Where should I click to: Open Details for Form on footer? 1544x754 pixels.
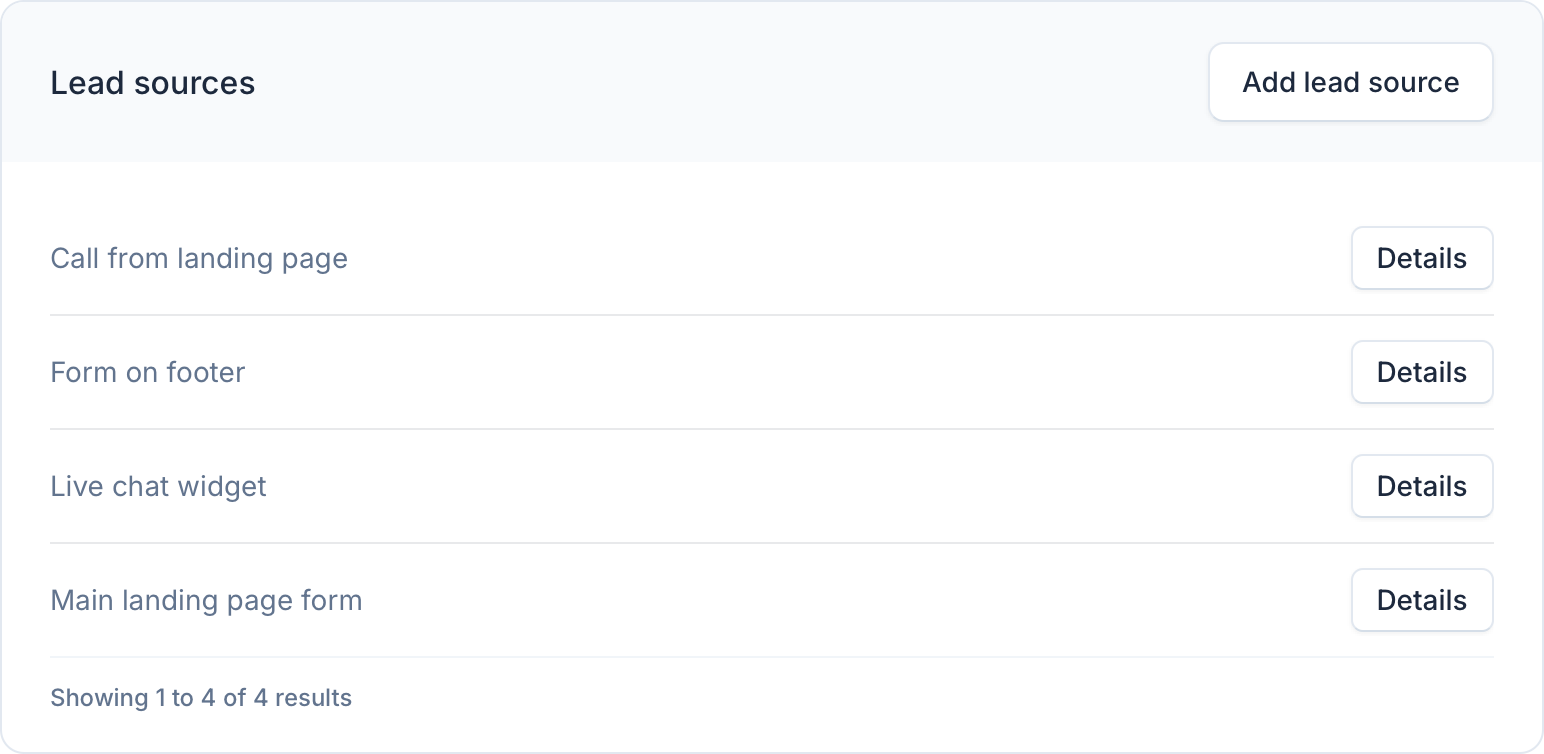1421,372
